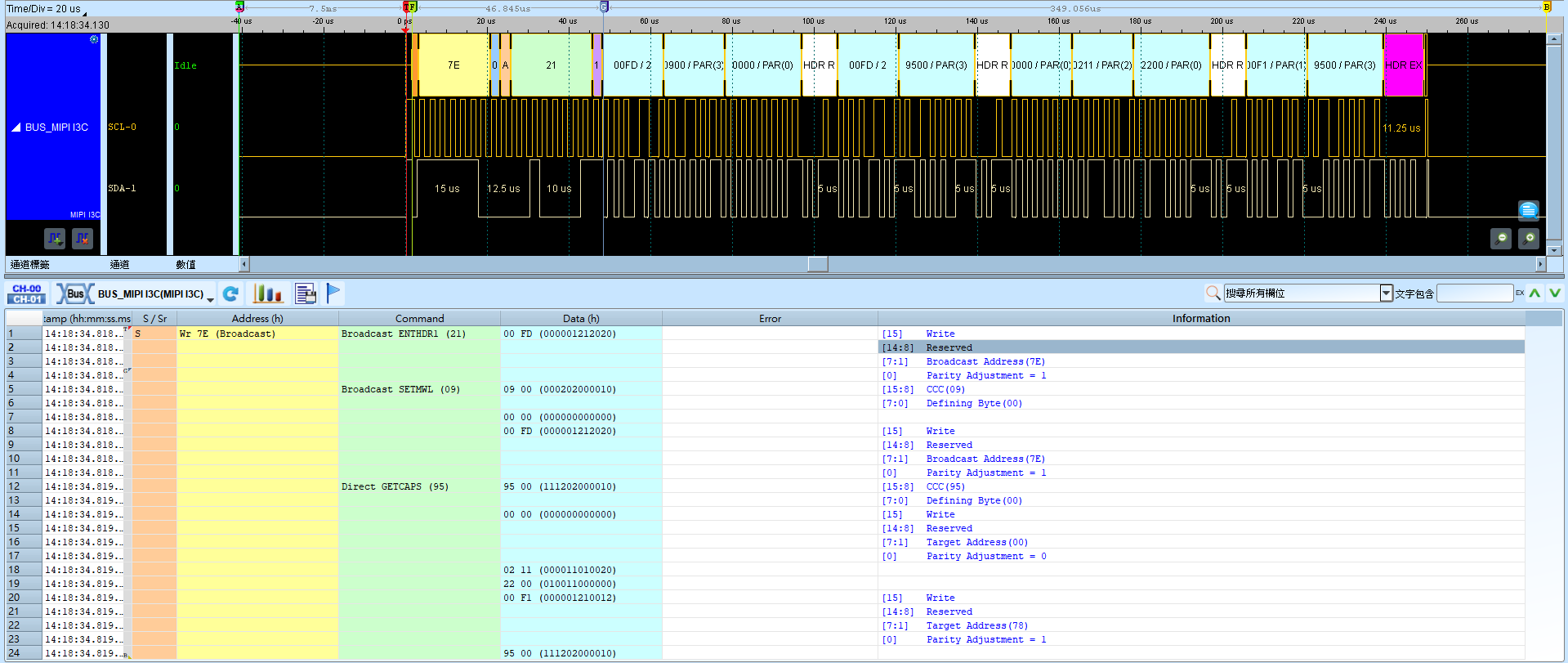The height and width of the screenshot is (663, 1568).
Task: Click the Idle bus state value
Action: [185, 65]
